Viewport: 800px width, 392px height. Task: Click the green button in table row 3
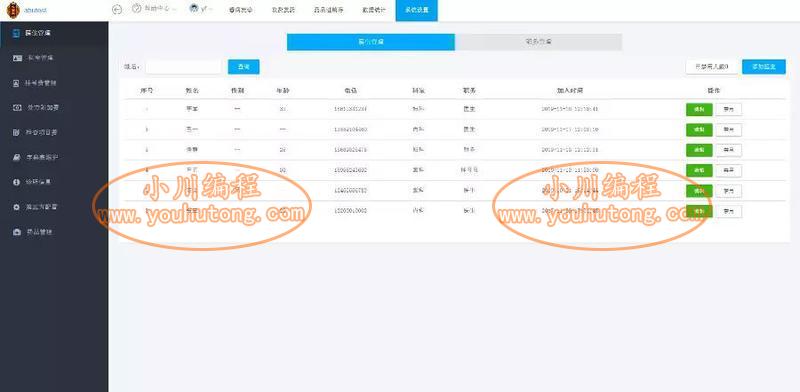tap(699, 150)
